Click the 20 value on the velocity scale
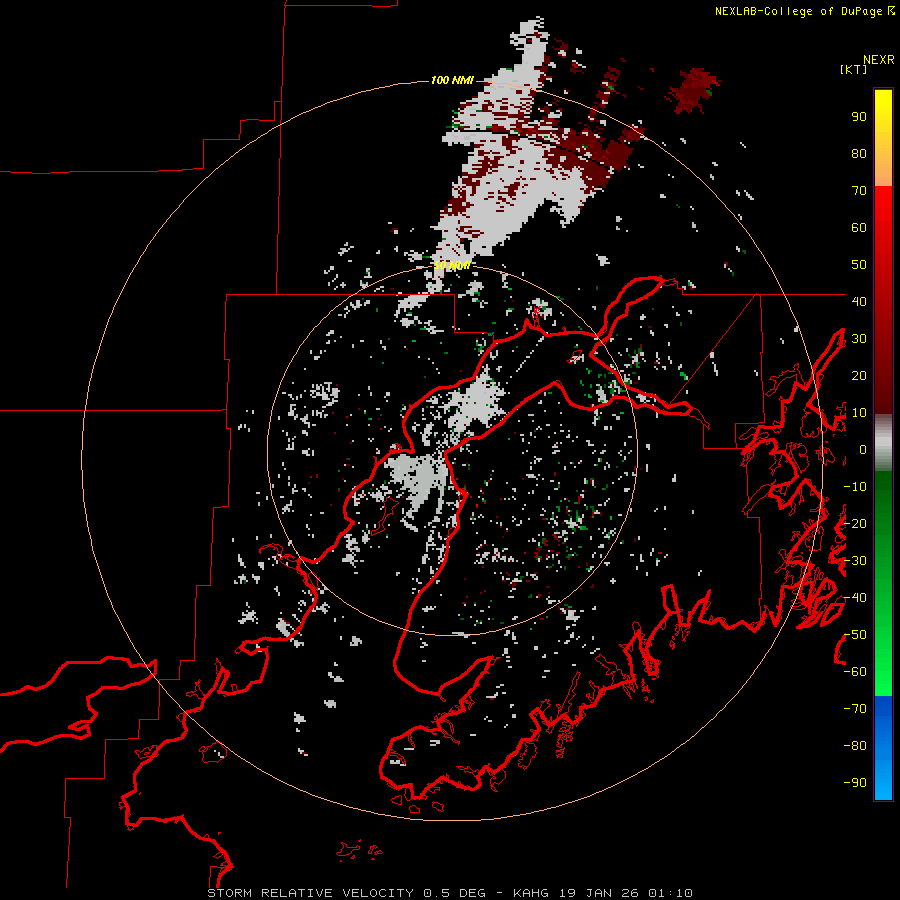900x900 pixels. pyautogui.click(x=859, y=375)
